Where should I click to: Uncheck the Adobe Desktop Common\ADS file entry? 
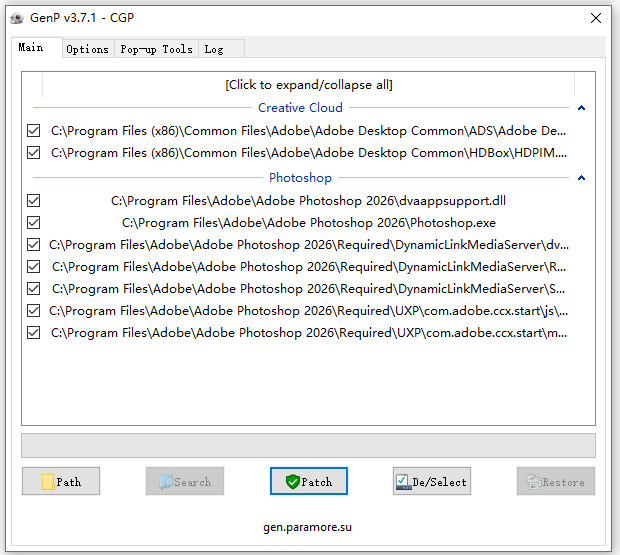34,130
